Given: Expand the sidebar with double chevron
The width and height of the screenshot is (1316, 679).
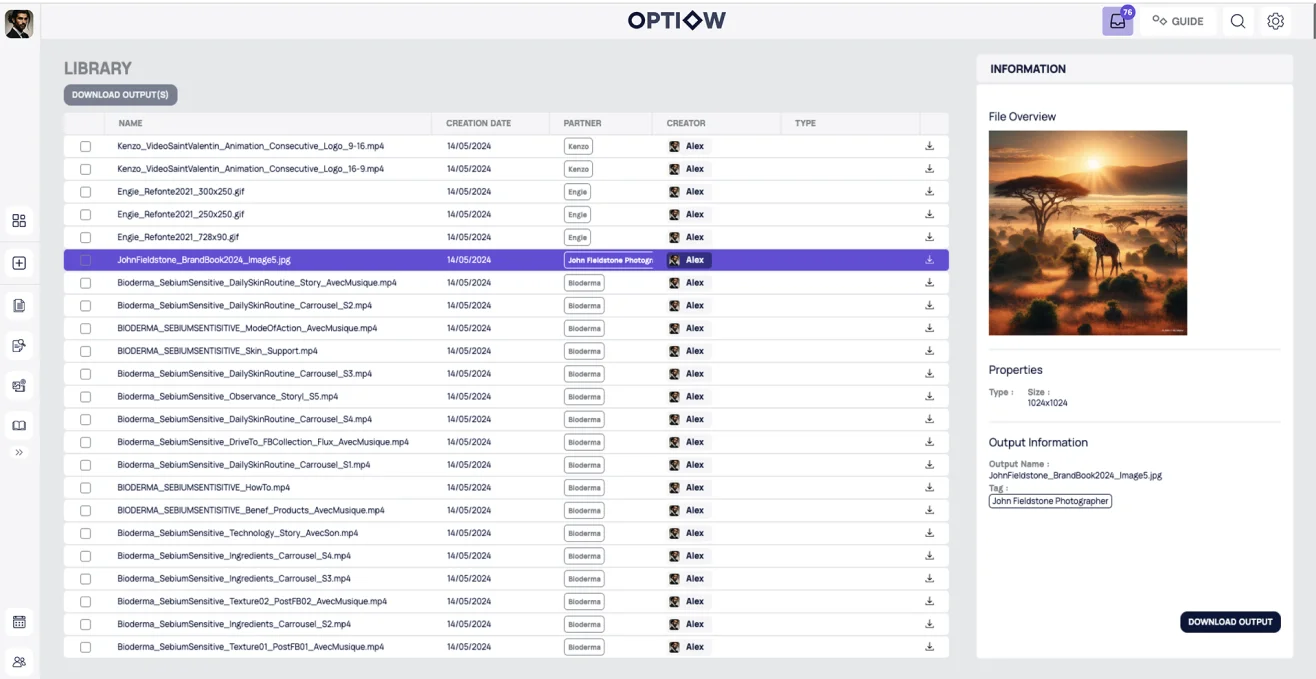Looking at the screenshot, I should point(19,452).
